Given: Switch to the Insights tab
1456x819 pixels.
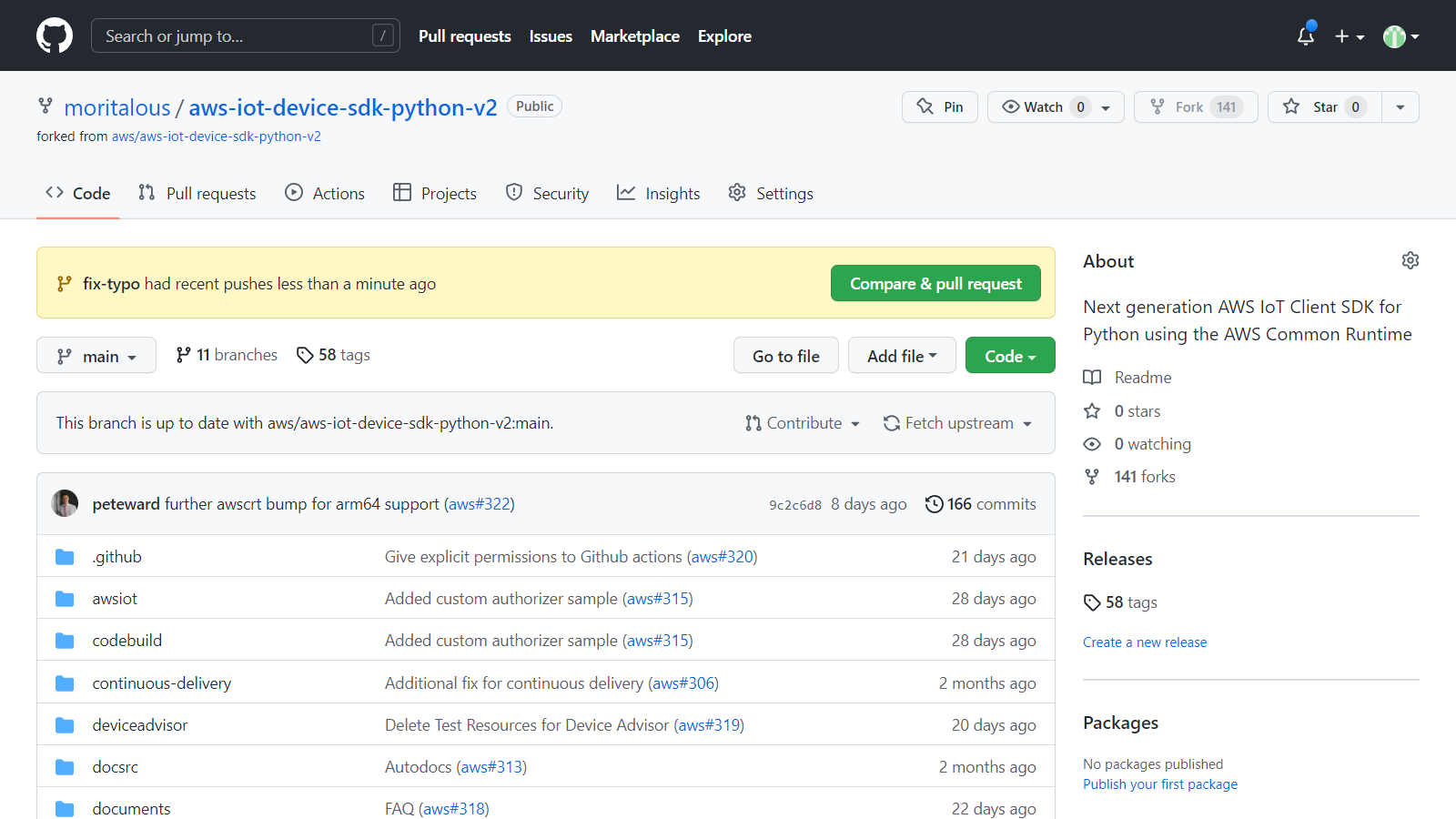Looking at the screenshot, I should pyautogui.click(x=659, y=194).
